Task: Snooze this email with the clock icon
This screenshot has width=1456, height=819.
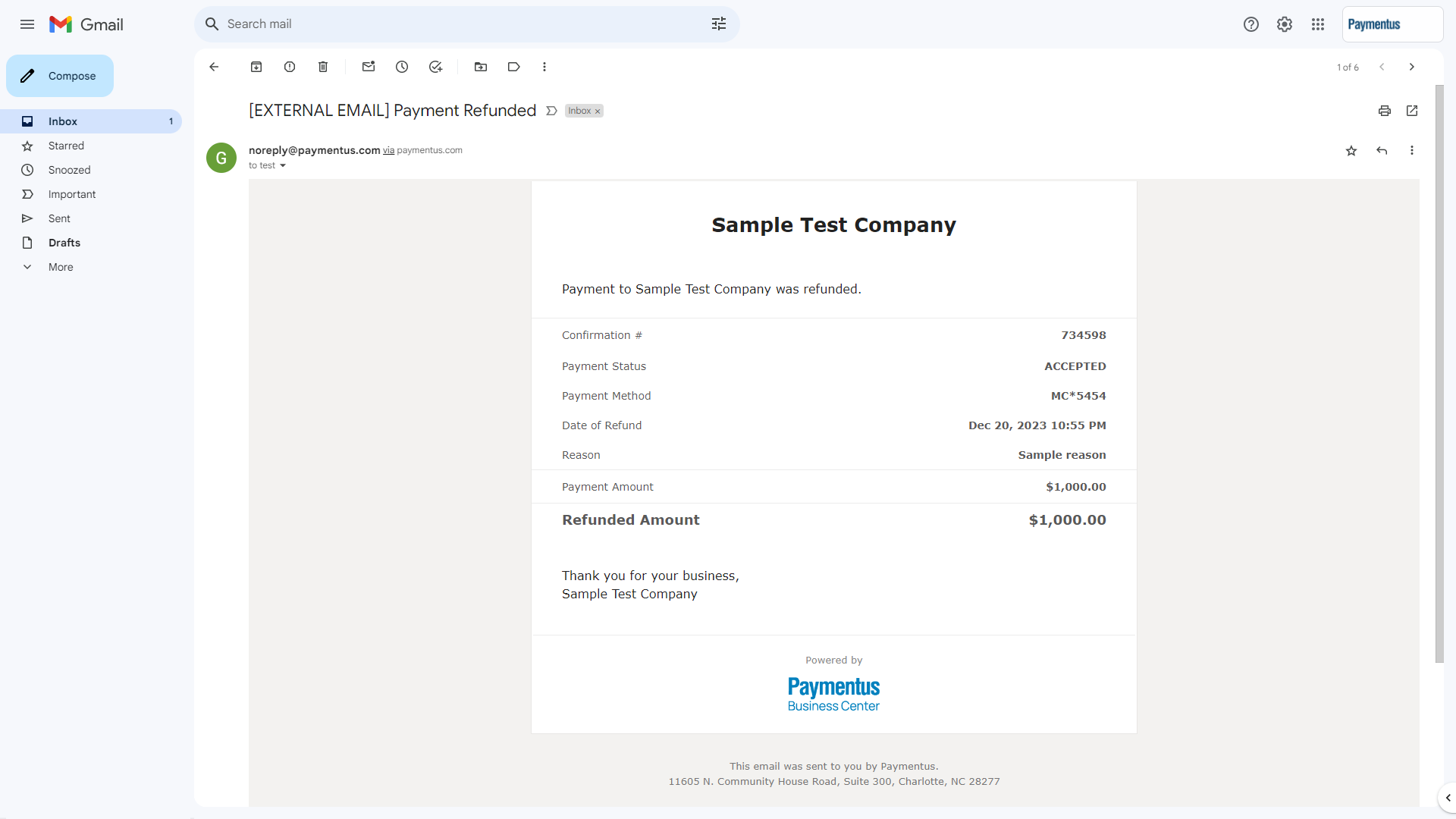Action: coord(402,67)
